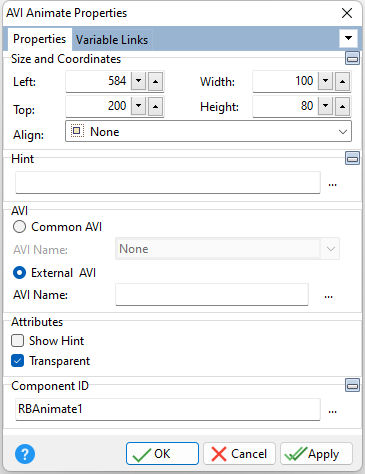Collapse the Hint section

point(352,158)
